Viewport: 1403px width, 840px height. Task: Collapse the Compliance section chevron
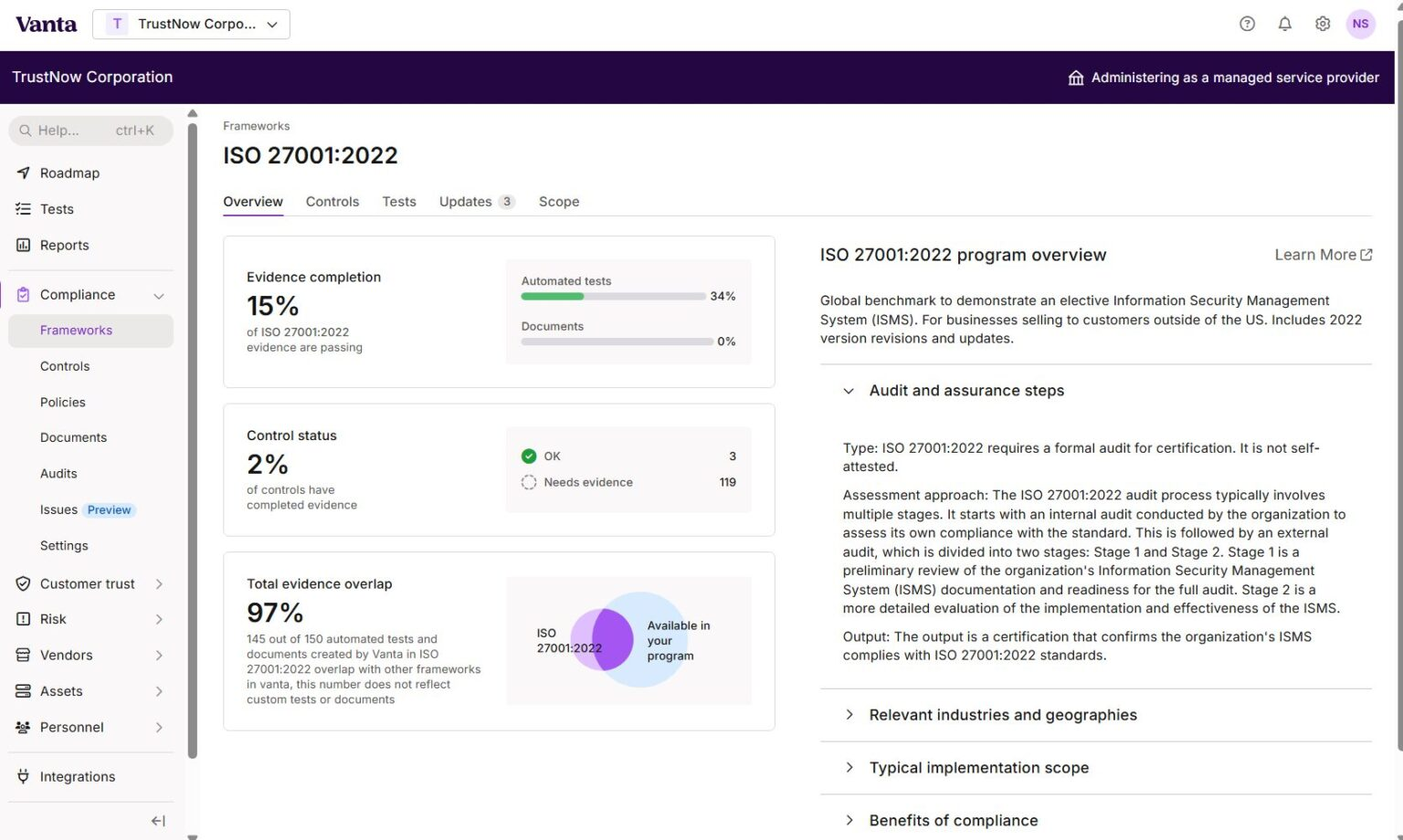pyautogui.click(x=159, y=296)
